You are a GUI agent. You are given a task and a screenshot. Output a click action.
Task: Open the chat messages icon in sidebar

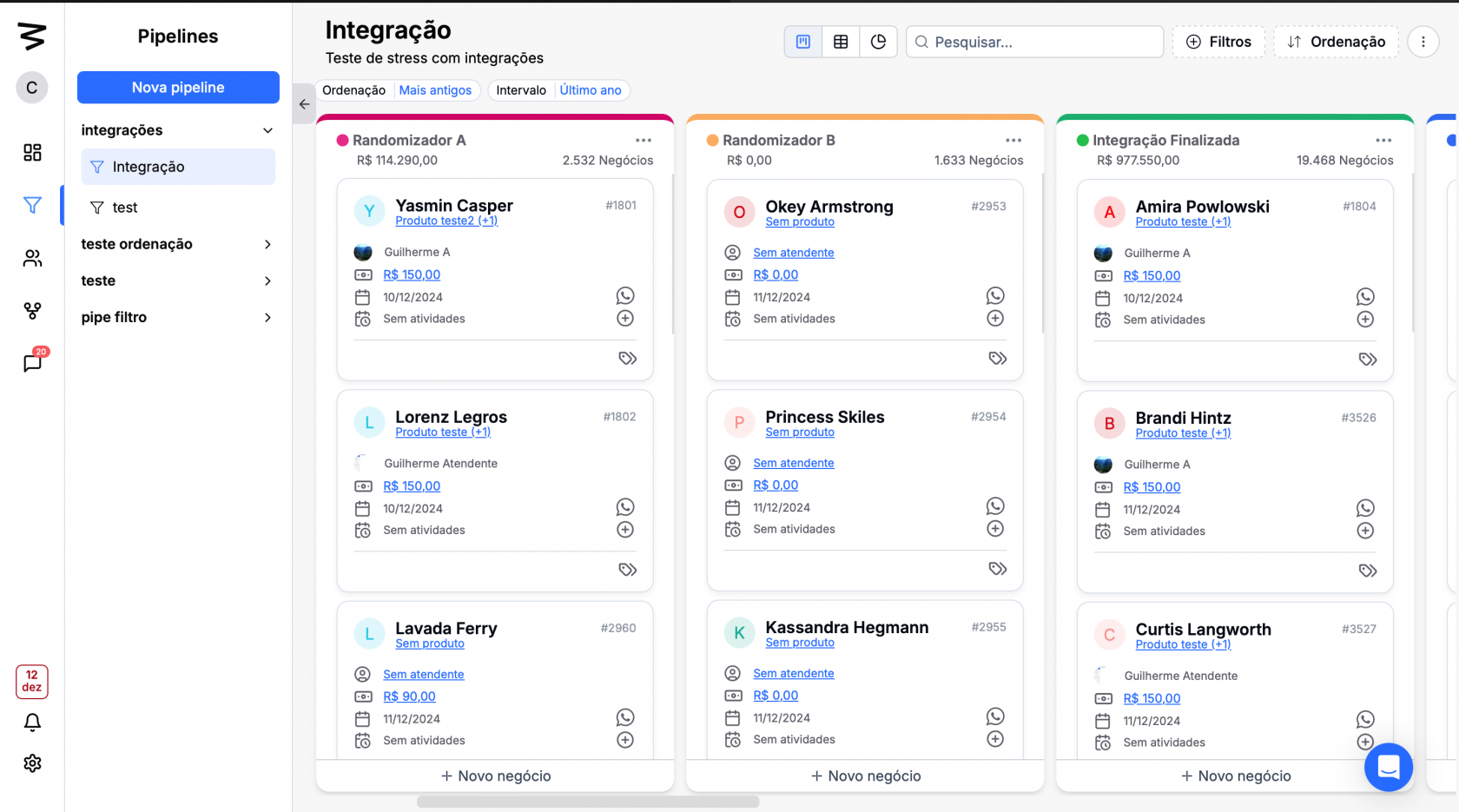(x=32, y=363)
